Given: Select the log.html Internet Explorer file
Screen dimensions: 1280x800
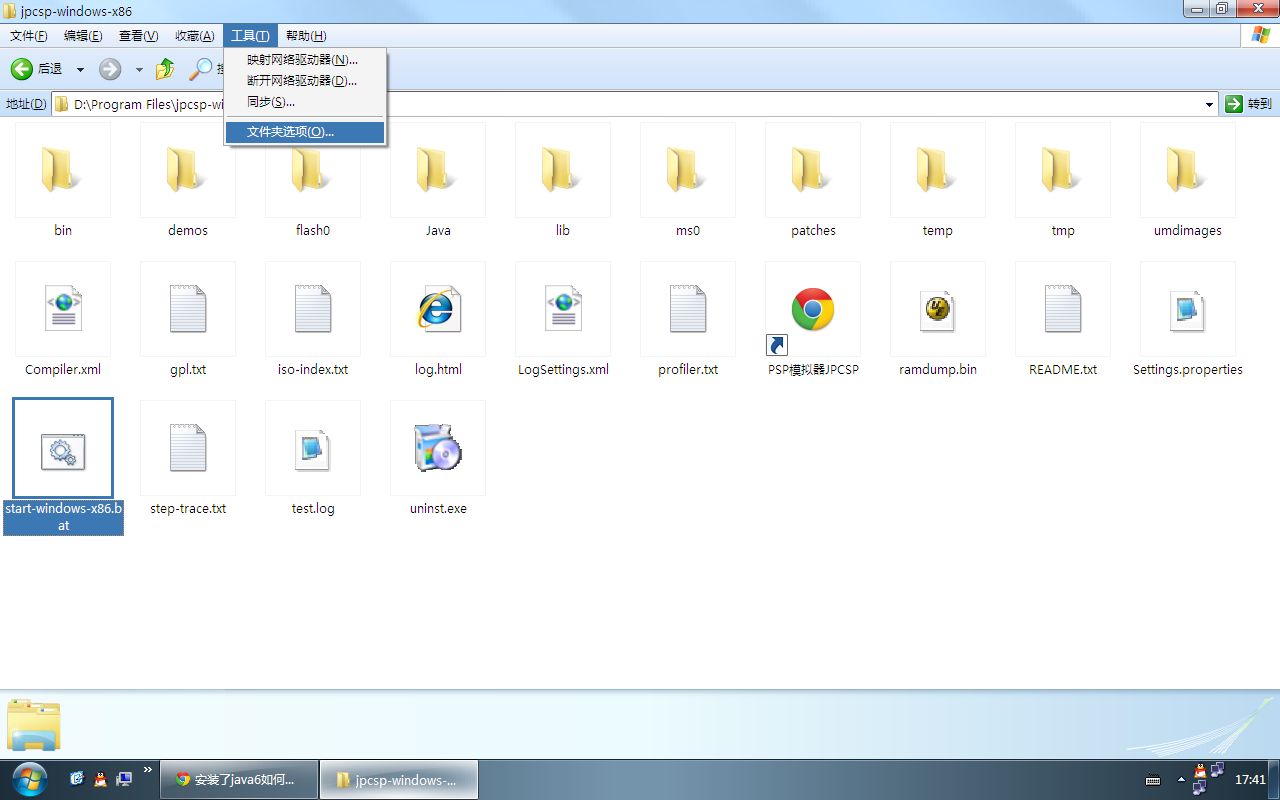Looking at the screenshot, I should (438, 309).
